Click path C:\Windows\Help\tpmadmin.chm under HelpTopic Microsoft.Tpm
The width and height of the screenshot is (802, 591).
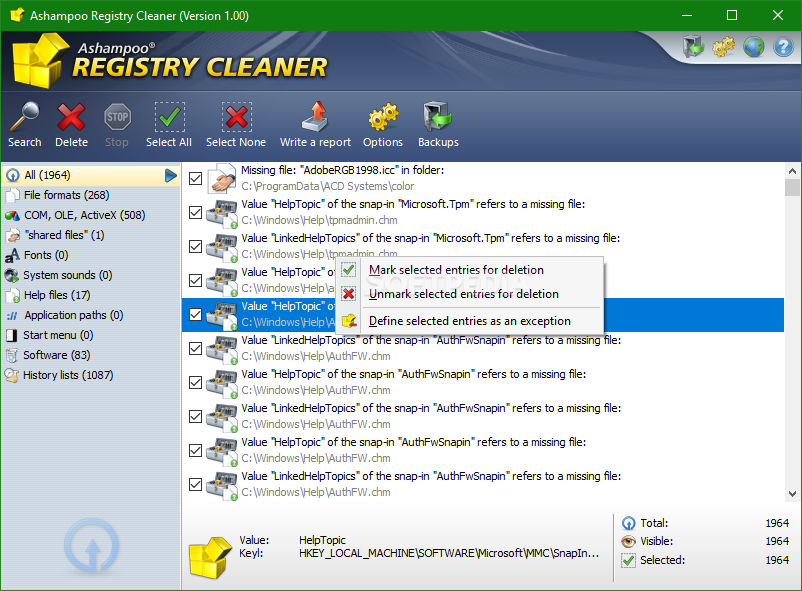(x=319, y=220)
